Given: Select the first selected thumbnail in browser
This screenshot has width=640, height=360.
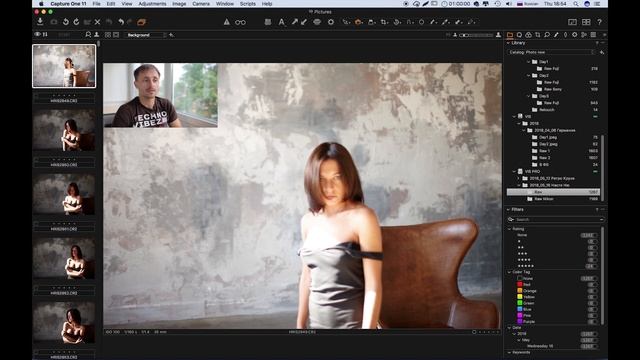Looking at the screenshot, I should click(x=64, y=66).
